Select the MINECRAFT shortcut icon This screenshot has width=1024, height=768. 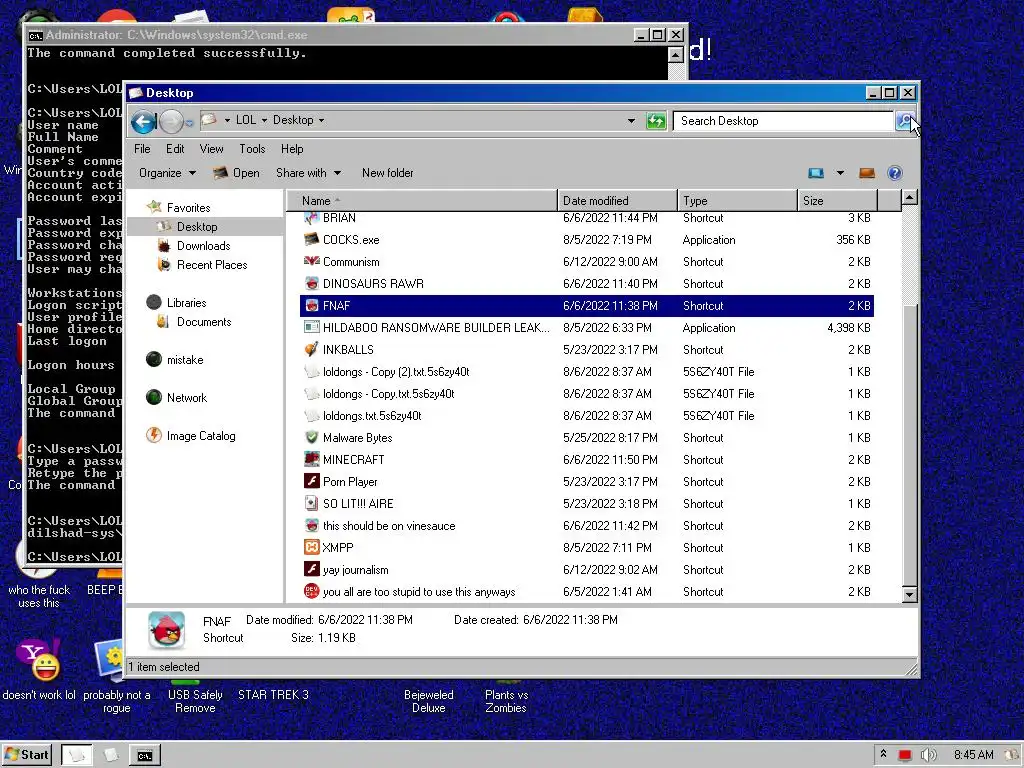[x=312, y=460]
